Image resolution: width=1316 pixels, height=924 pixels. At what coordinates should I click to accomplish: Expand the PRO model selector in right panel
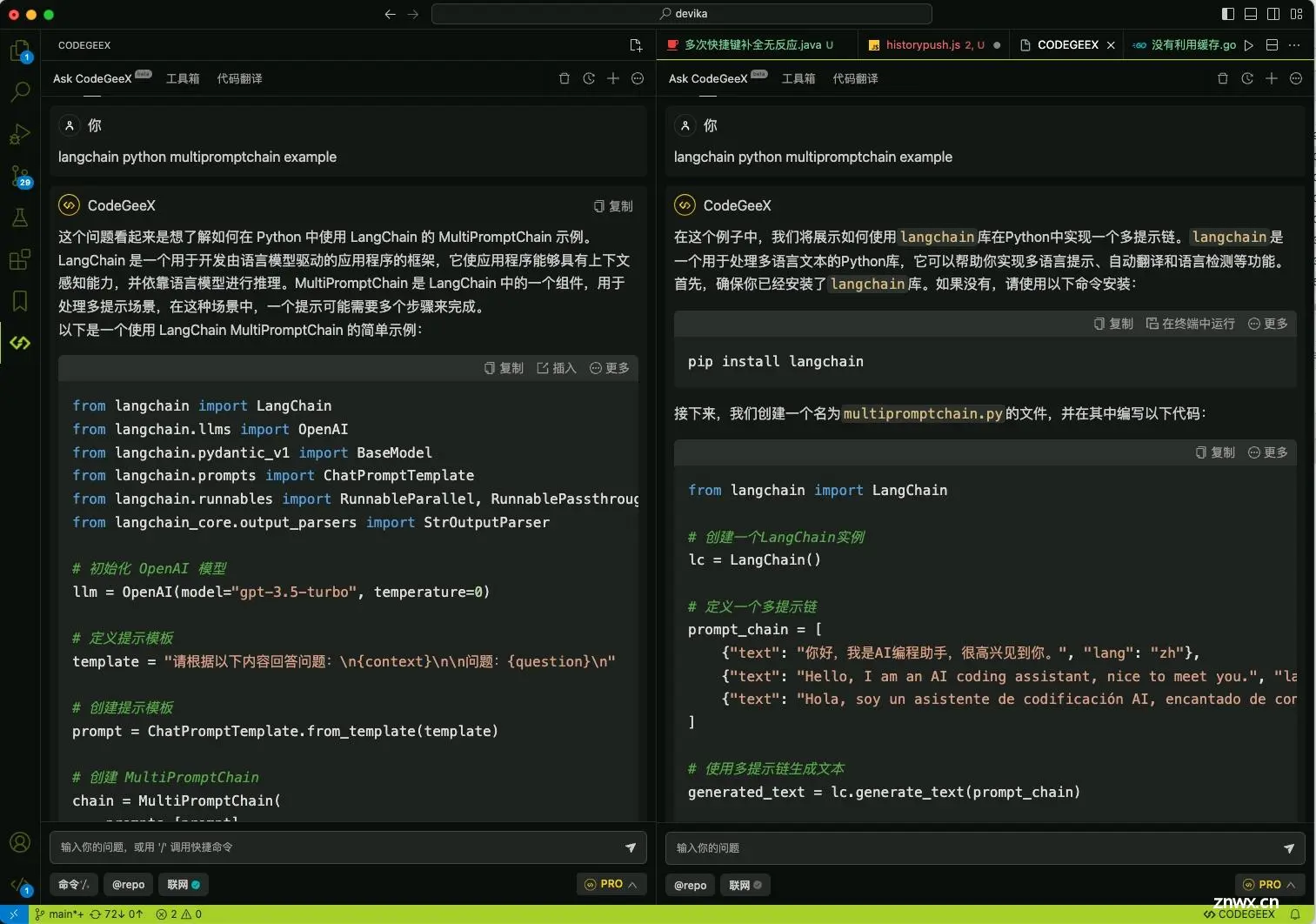pos(1270,884)
